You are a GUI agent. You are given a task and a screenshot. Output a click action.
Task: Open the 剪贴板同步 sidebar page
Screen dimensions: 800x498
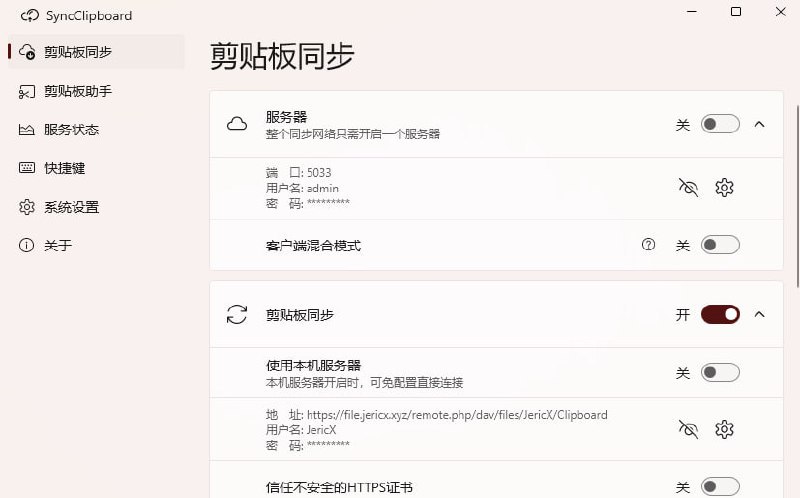[96, 52]
